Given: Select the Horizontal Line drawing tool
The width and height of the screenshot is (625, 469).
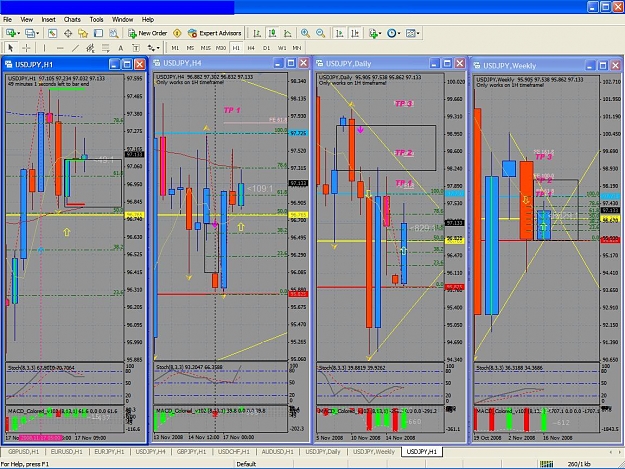Looking at the screenshot, I should pyautogui.click(x=60, y=48).
